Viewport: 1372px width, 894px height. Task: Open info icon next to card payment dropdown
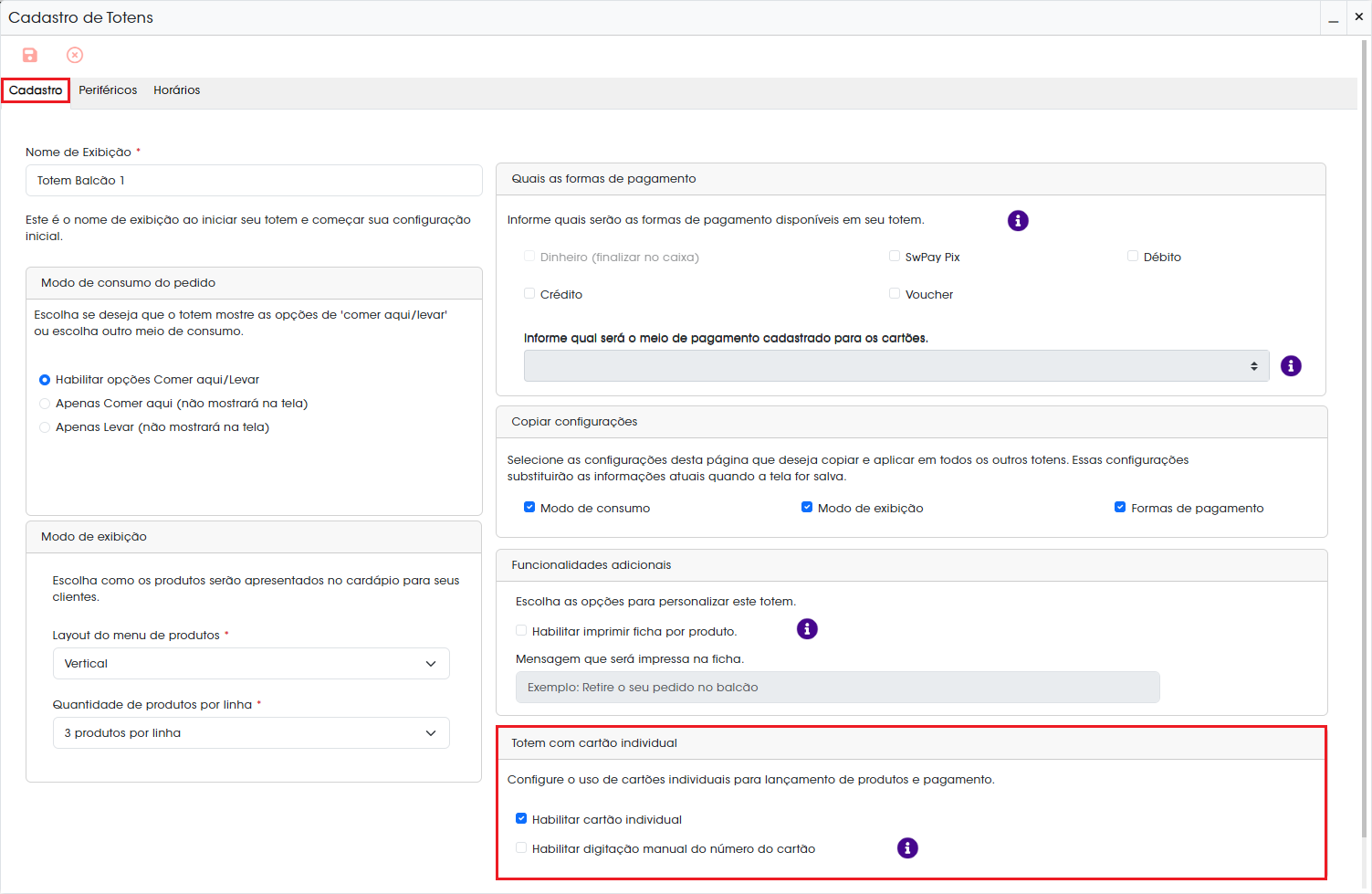coord(1291,366)
